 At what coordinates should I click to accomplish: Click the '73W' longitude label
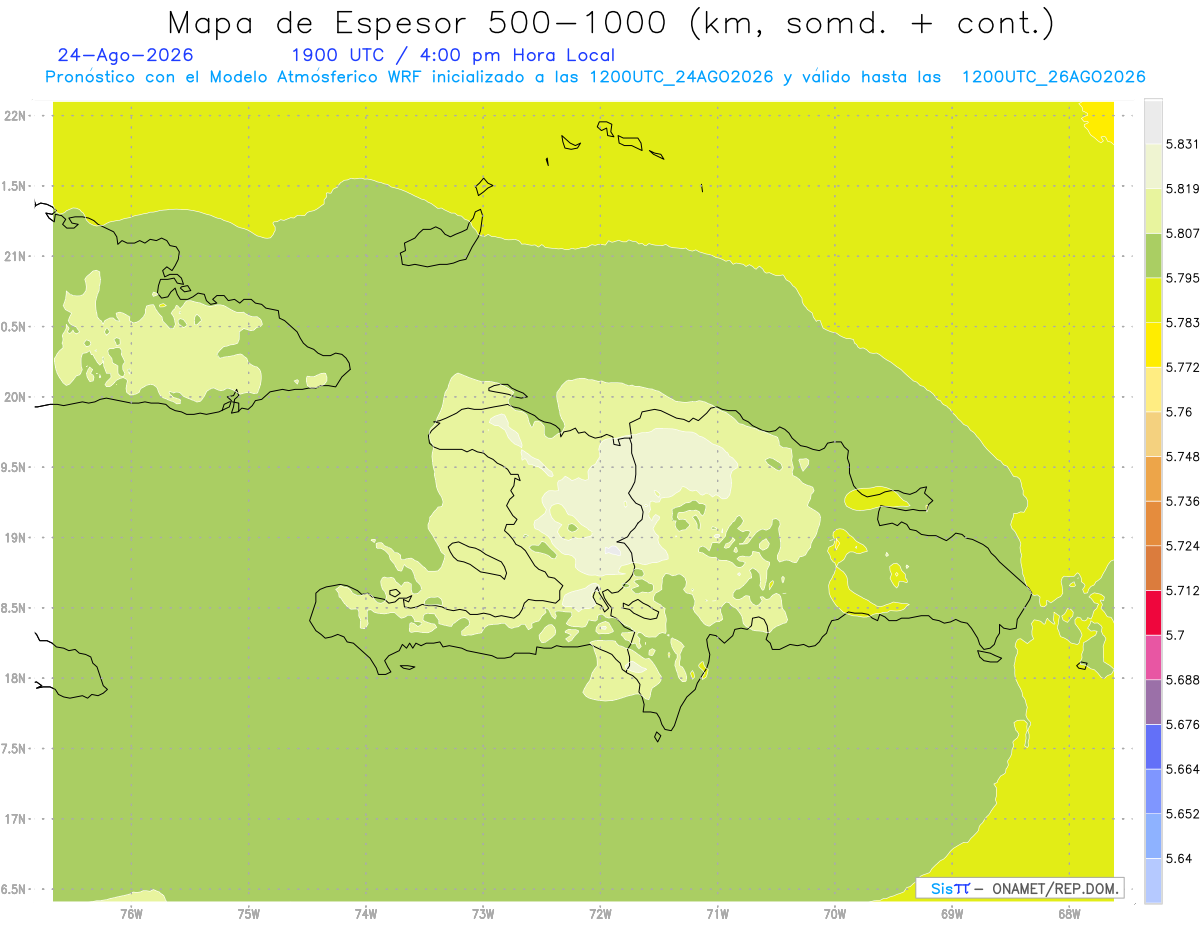[483, 913]
